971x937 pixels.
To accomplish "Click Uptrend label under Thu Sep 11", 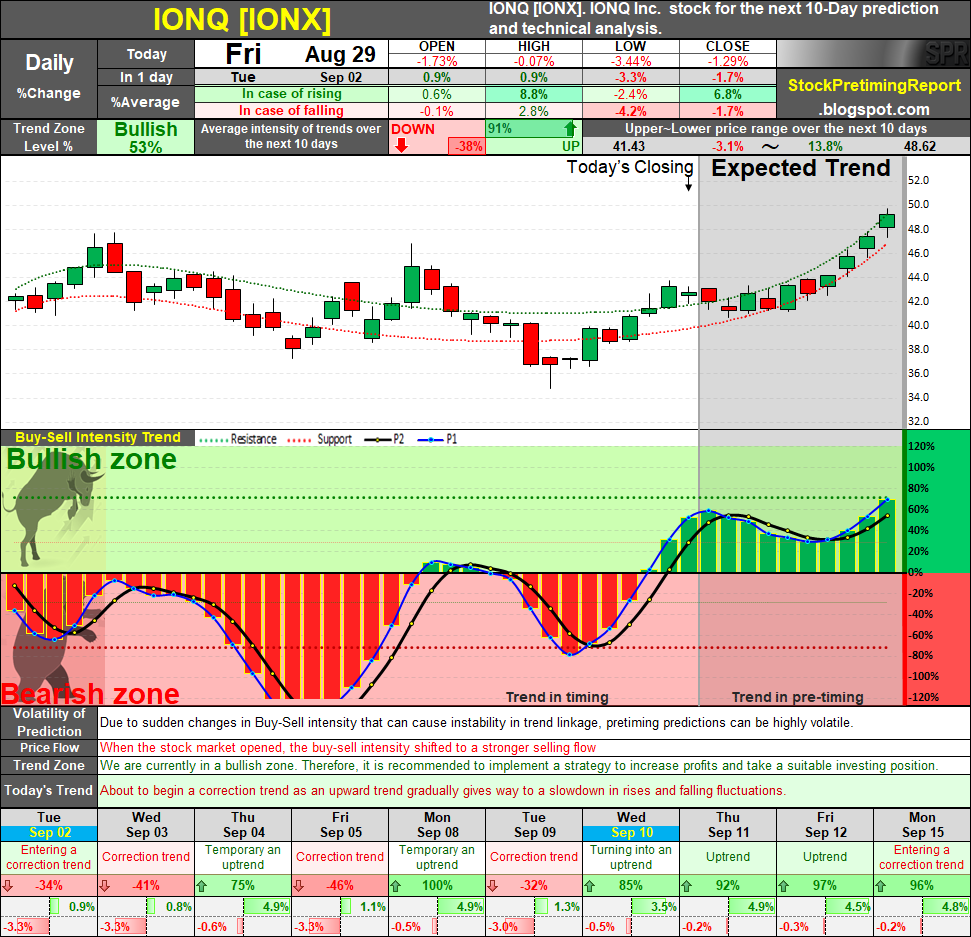I will [x=728, y=857].
